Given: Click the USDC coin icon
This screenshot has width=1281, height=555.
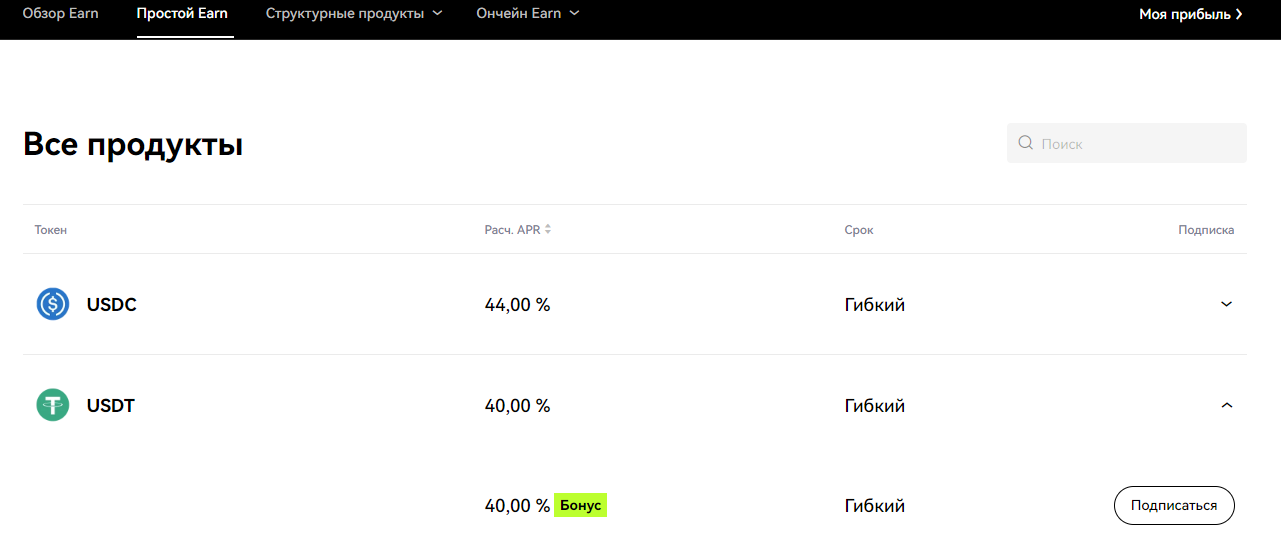Looking at the screenshot, I should click(x=53, y=304).
